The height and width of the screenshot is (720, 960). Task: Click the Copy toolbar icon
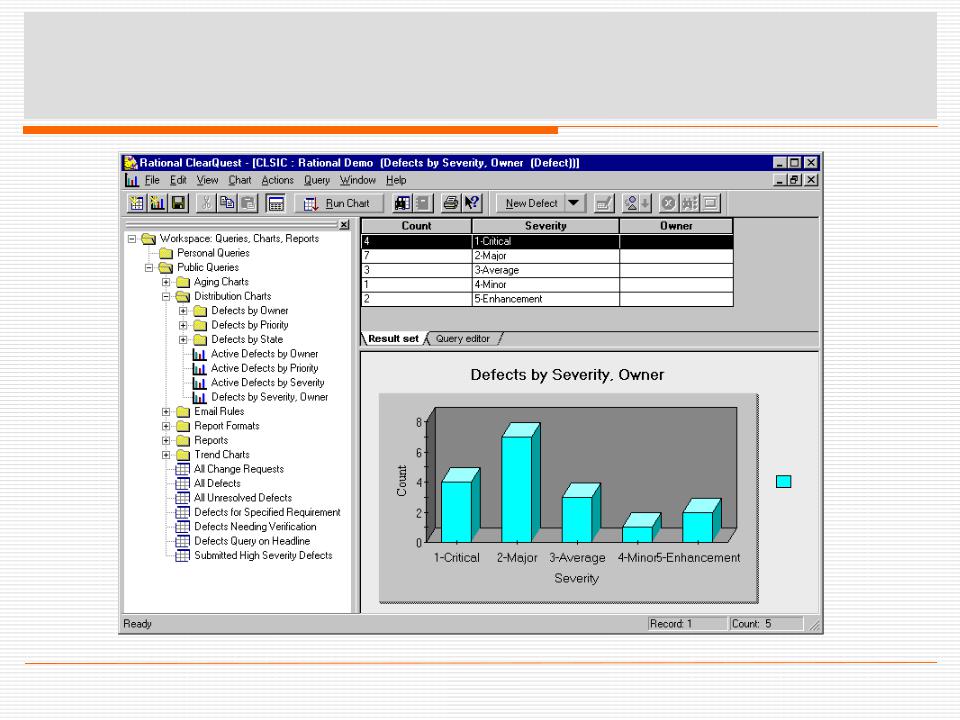[x=227, y=203]
